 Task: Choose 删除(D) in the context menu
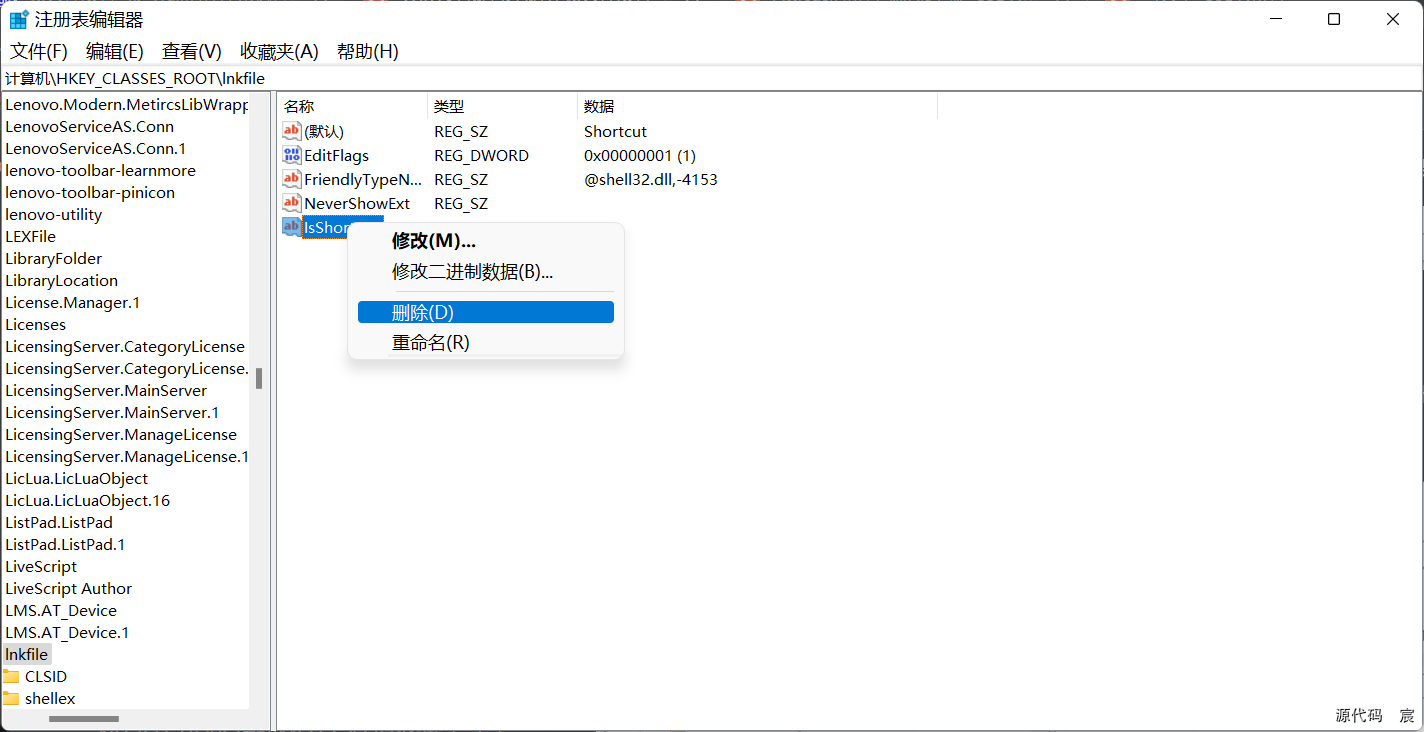486,312
